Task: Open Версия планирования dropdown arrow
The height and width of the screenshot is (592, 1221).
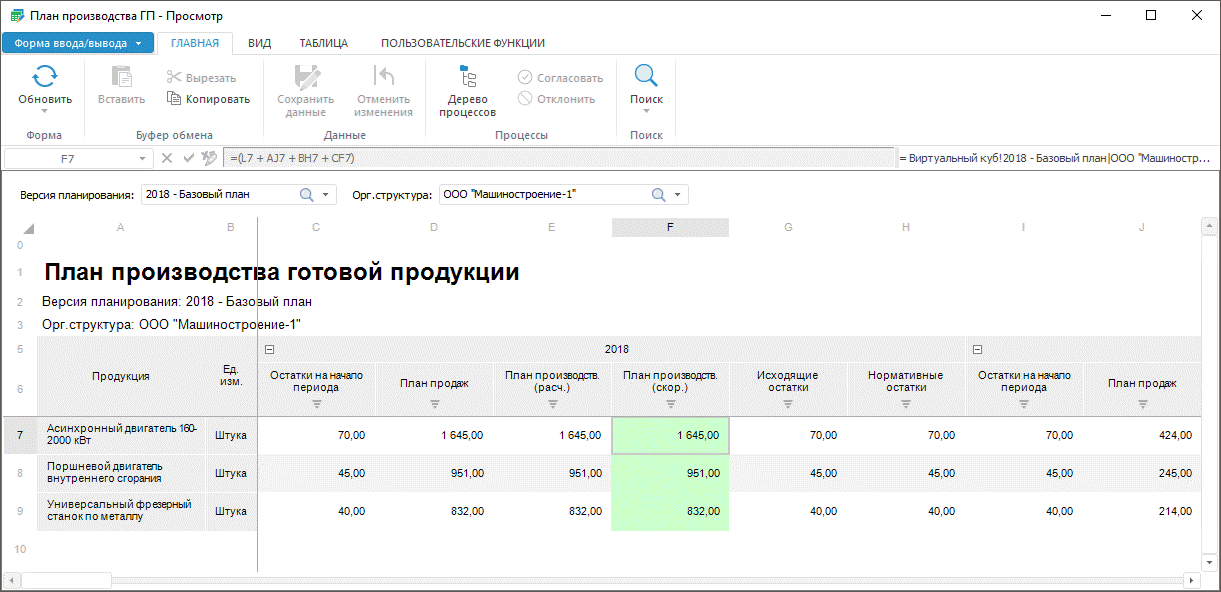Action: point(326,195)
